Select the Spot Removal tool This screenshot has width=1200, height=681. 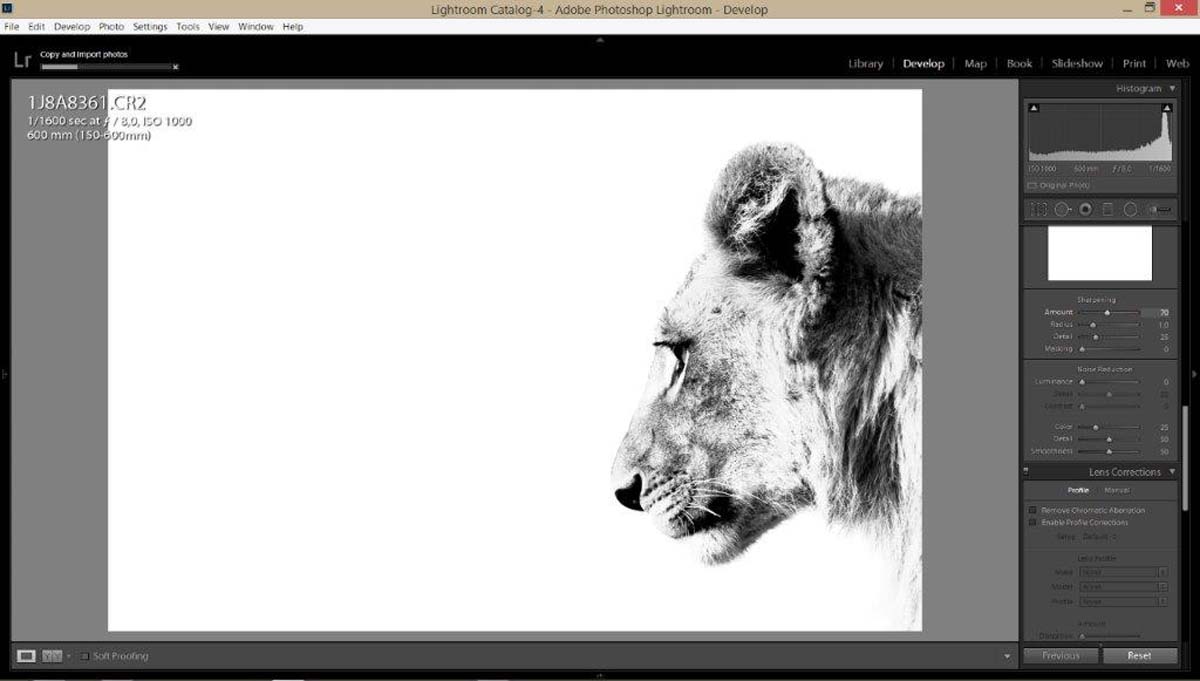tap(1062, 209)
